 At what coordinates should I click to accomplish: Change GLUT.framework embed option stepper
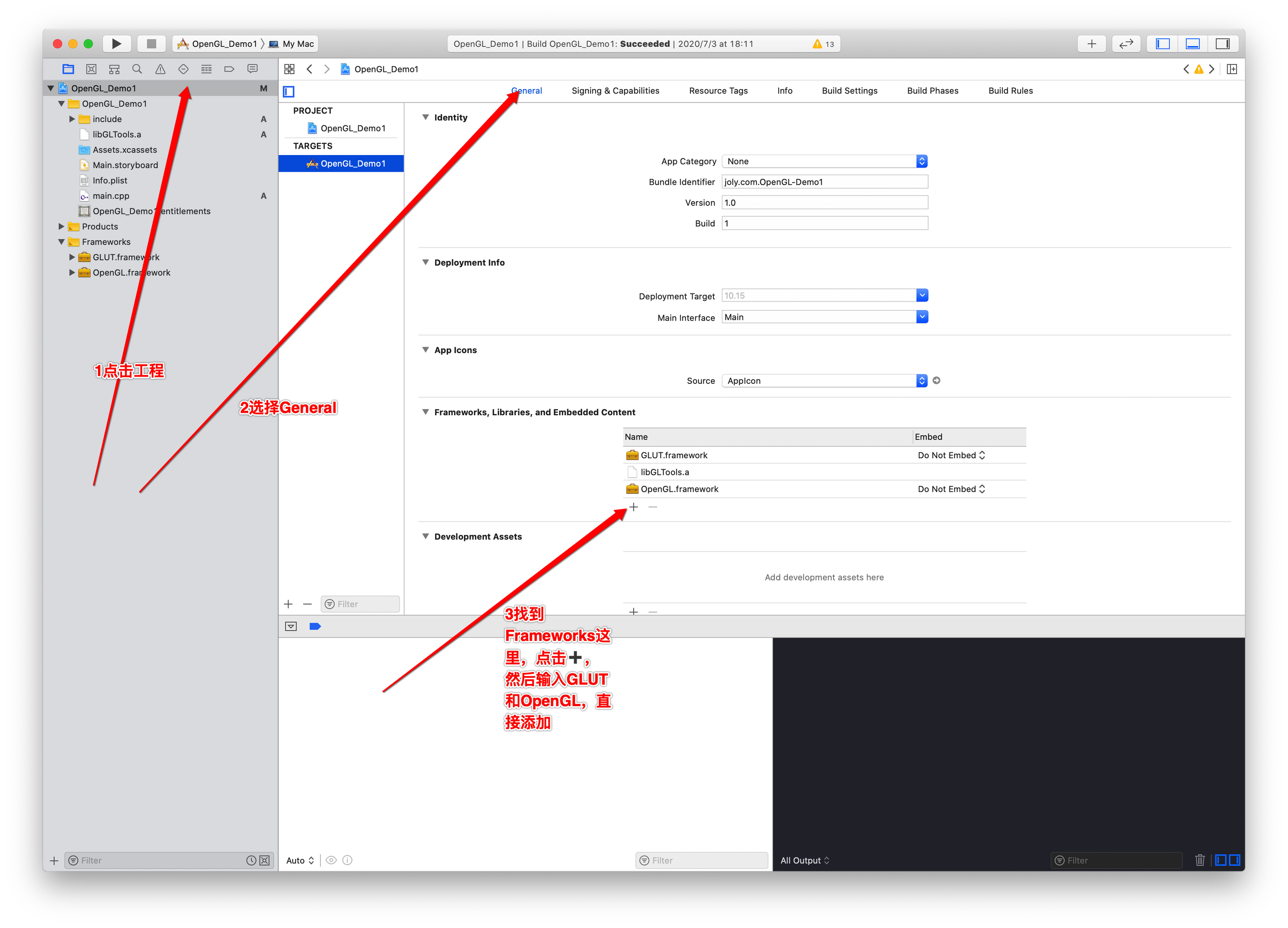tap(981, 455)
